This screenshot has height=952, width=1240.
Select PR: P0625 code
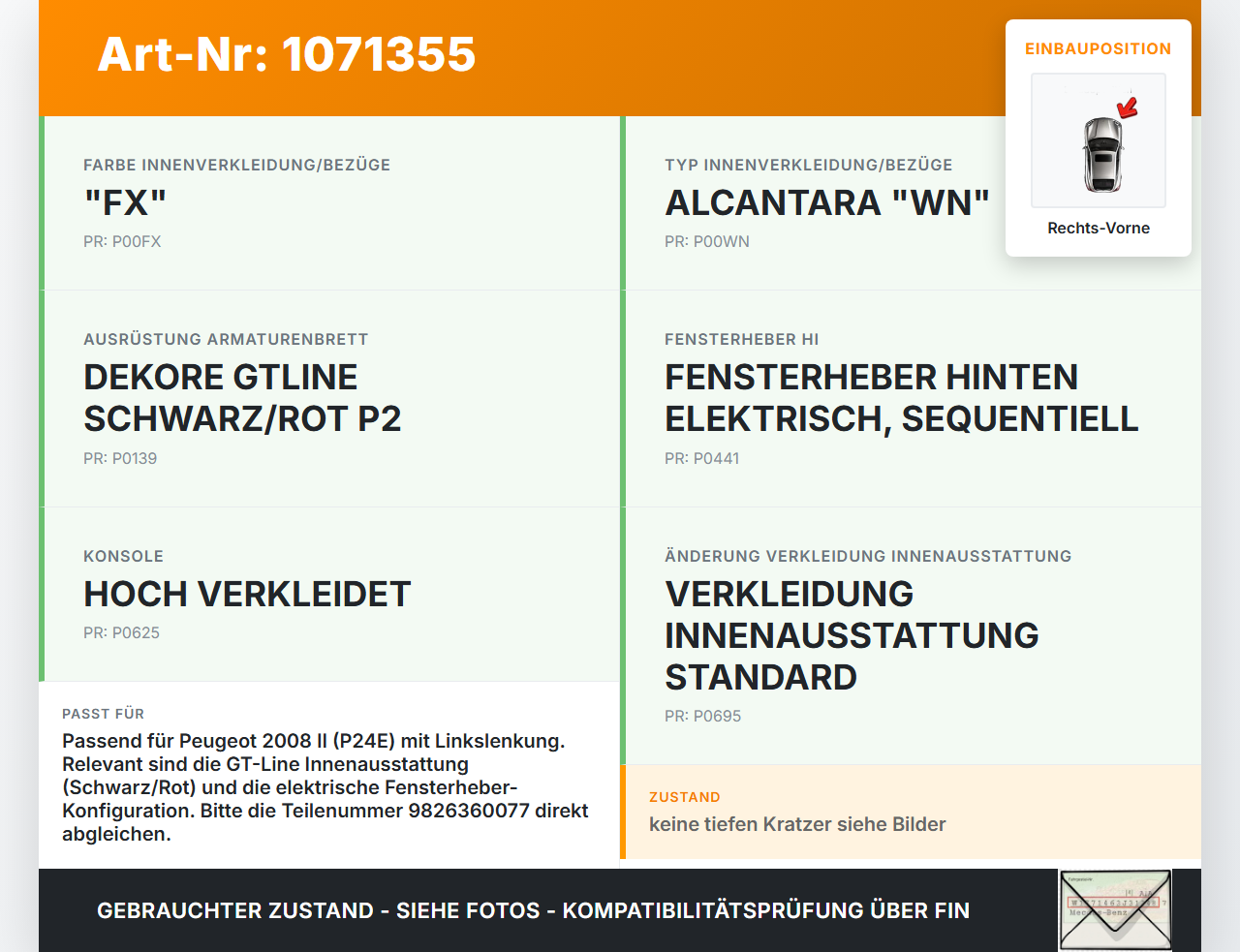[121, 632]
